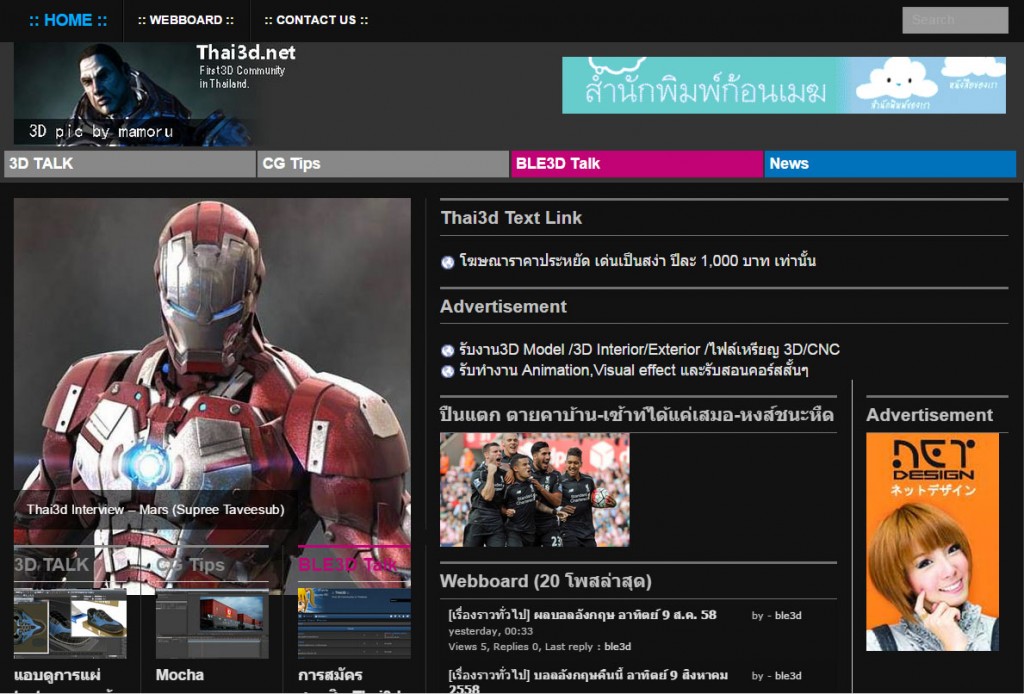Click bullet icon beside 3D Model ad

(447, 351)
